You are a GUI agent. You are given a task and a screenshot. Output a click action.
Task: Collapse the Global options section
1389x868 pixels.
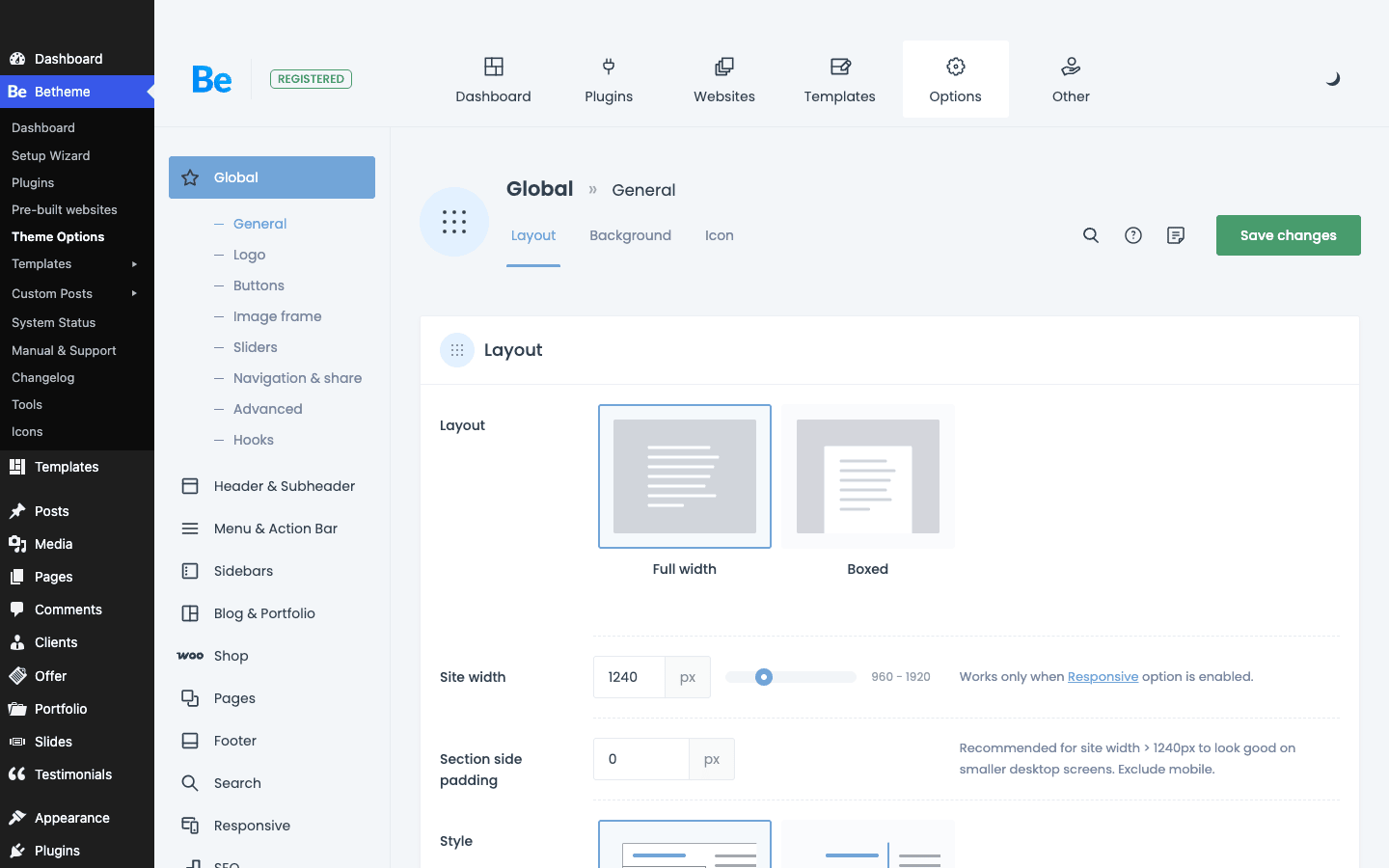(272, 177)
